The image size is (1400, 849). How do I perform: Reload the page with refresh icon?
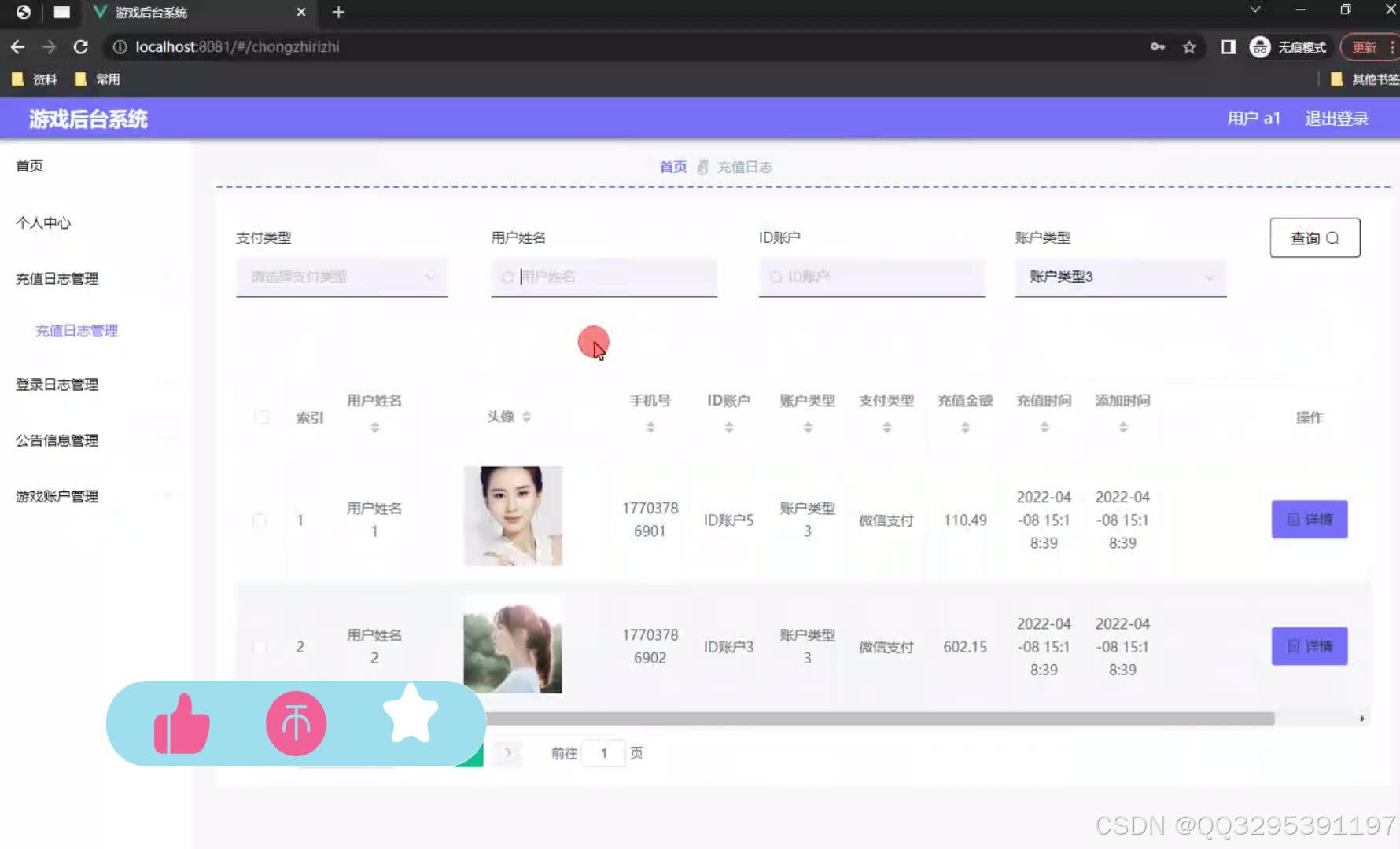point(80,47)
